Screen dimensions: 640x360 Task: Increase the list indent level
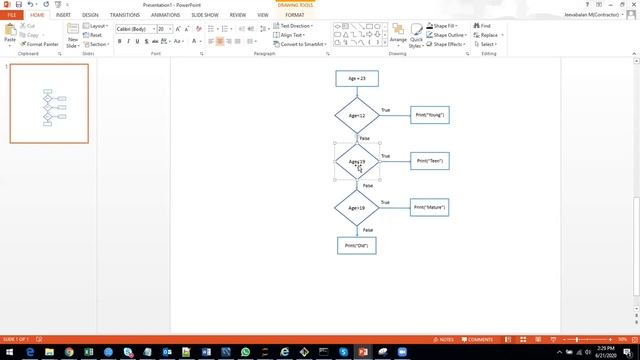pyautogui.click(x=251, y=29)
